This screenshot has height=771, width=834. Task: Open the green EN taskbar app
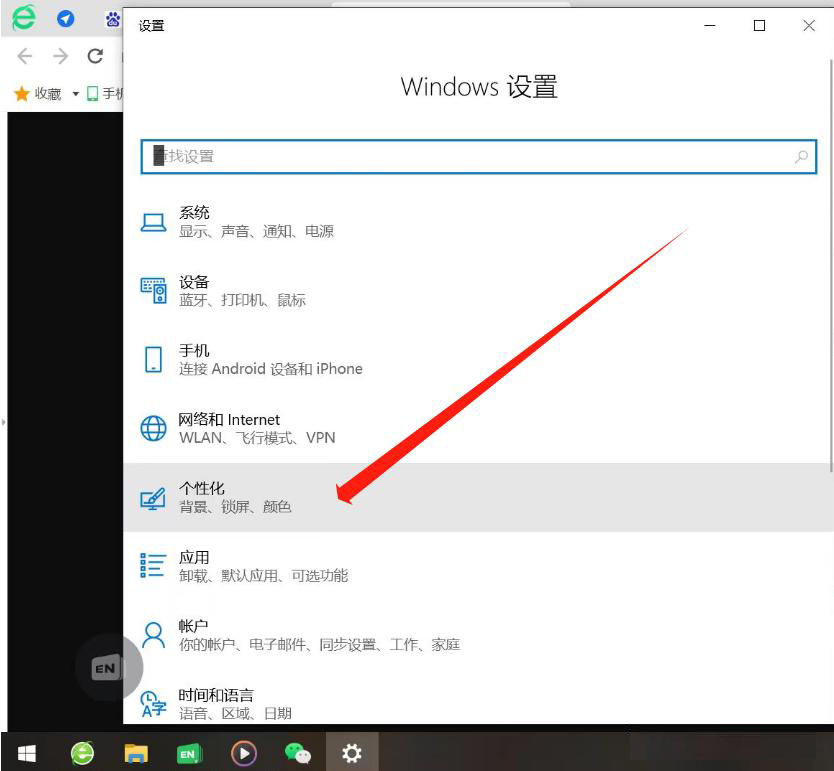pos(189,753)
